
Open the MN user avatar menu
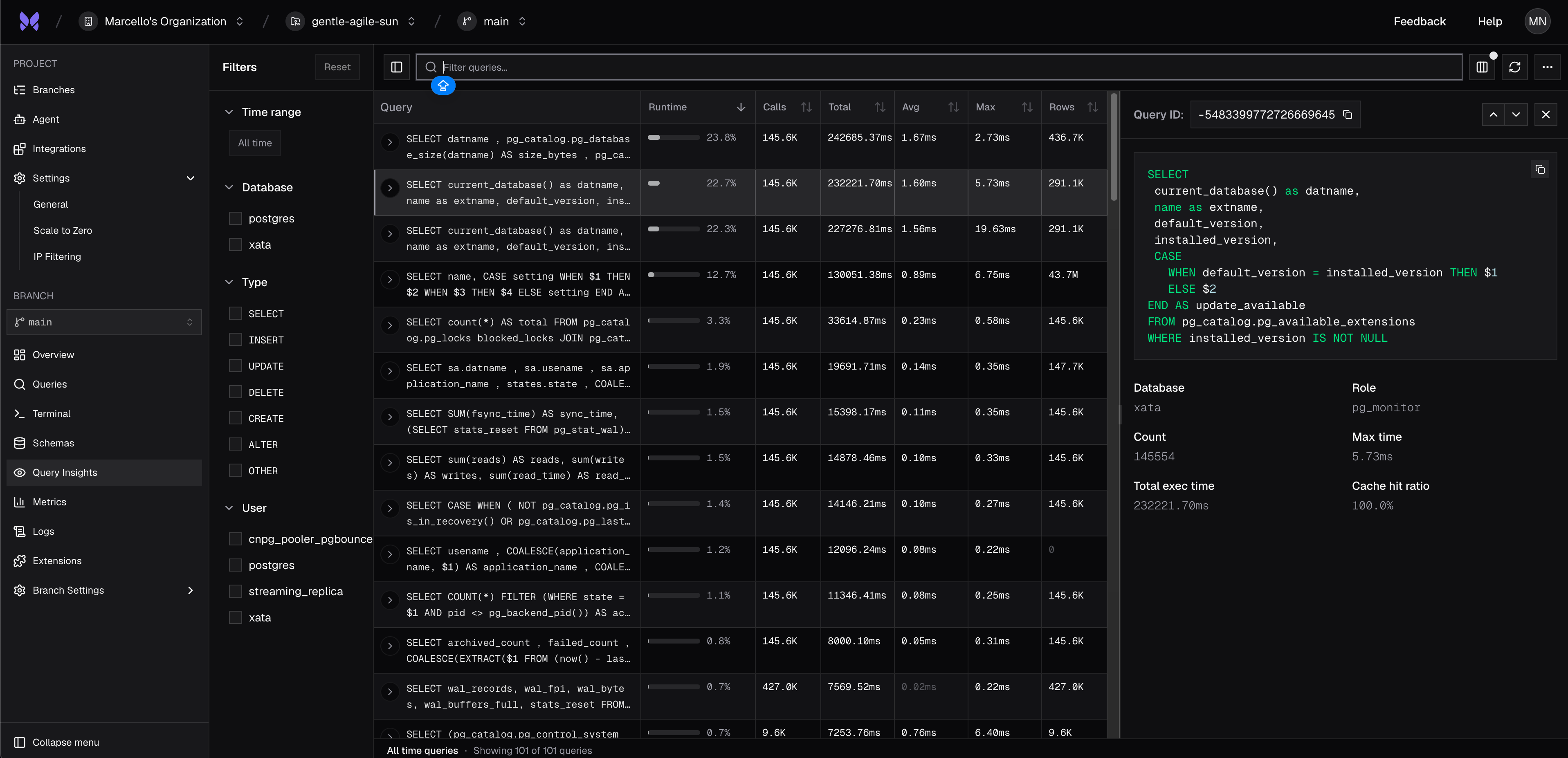tap(1537, 21)
